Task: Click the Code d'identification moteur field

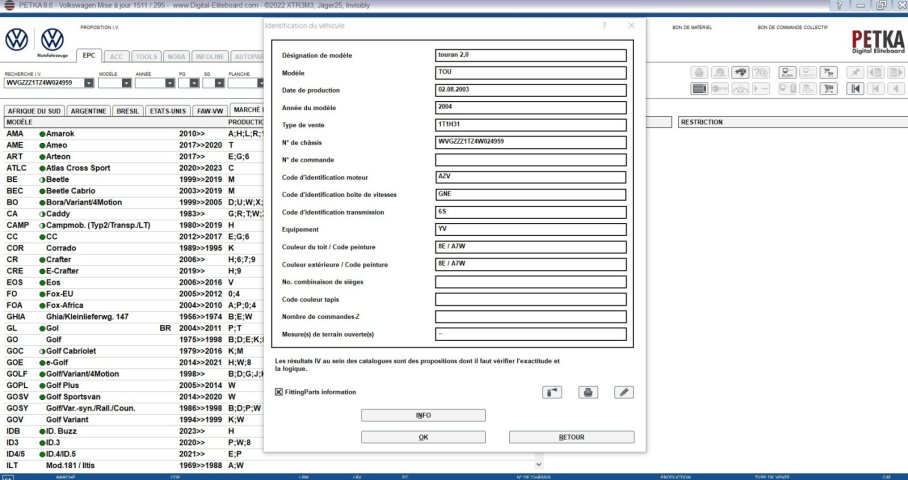Action: pos(530,177)
